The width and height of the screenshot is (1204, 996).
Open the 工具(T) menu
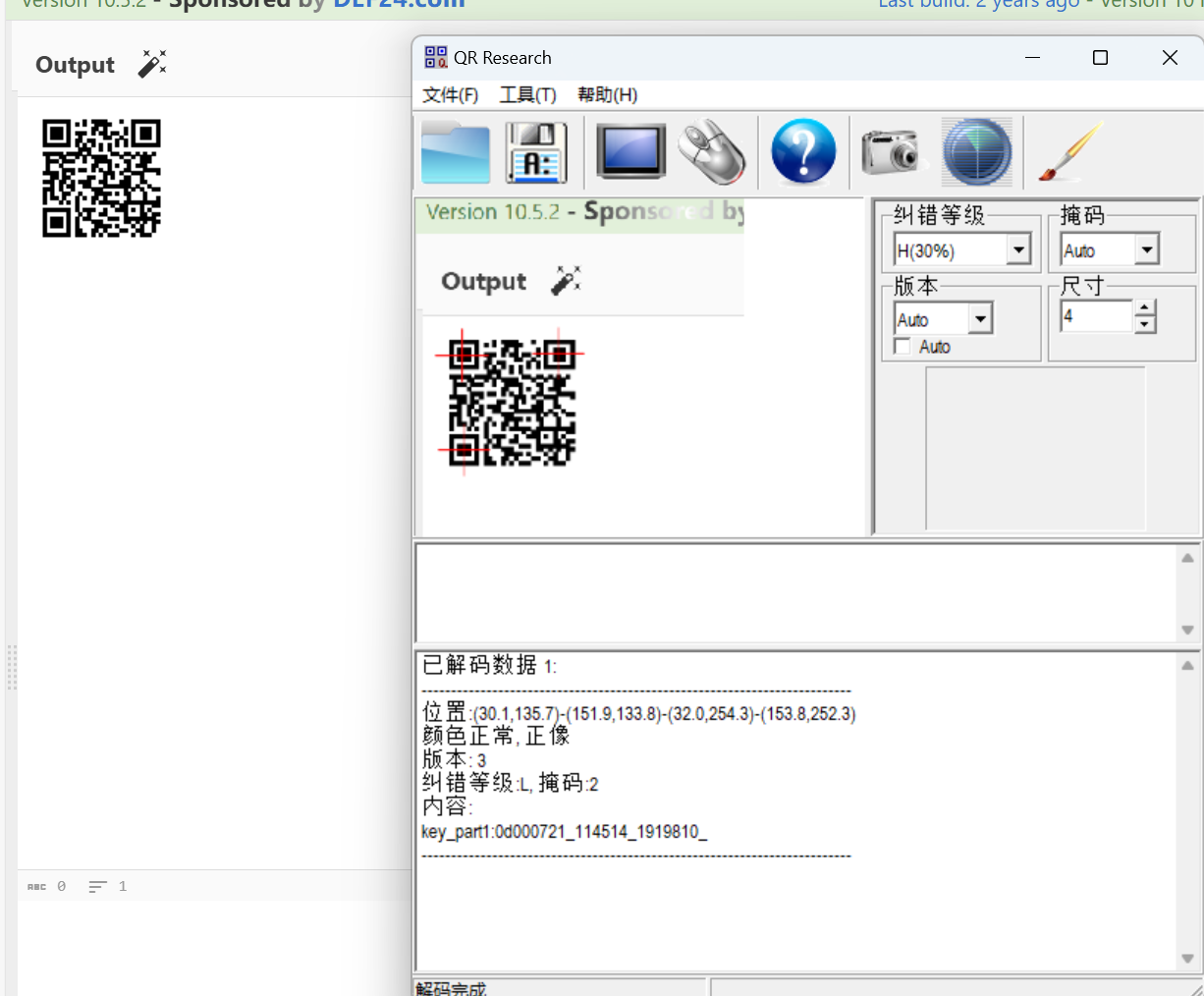click(x=527, y=94)
